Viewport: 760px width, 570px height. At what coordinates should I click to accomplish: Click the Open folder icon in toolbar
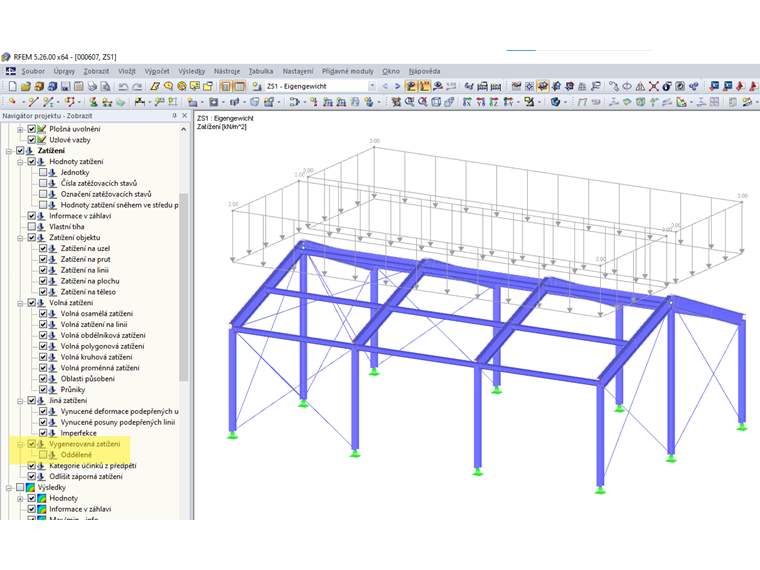click(x=26, y=86)
